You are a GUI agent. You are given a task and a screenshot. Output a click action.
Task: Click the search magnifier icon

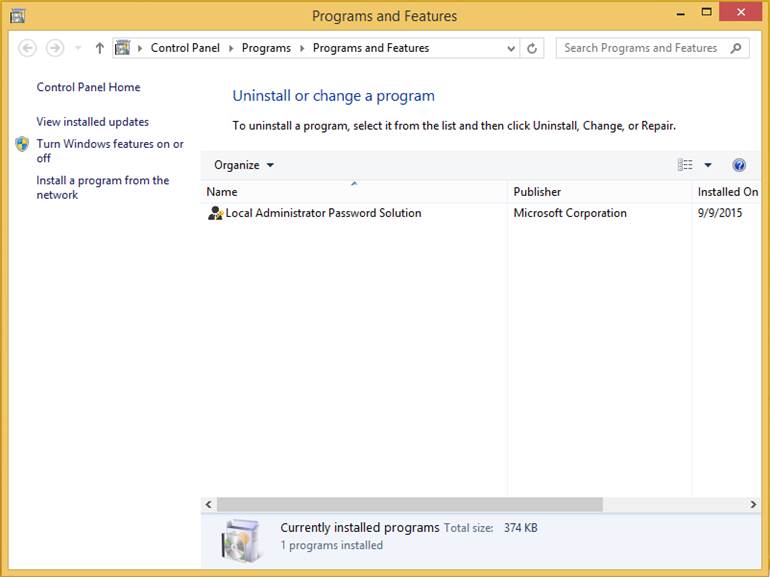(x=736, y=48)
